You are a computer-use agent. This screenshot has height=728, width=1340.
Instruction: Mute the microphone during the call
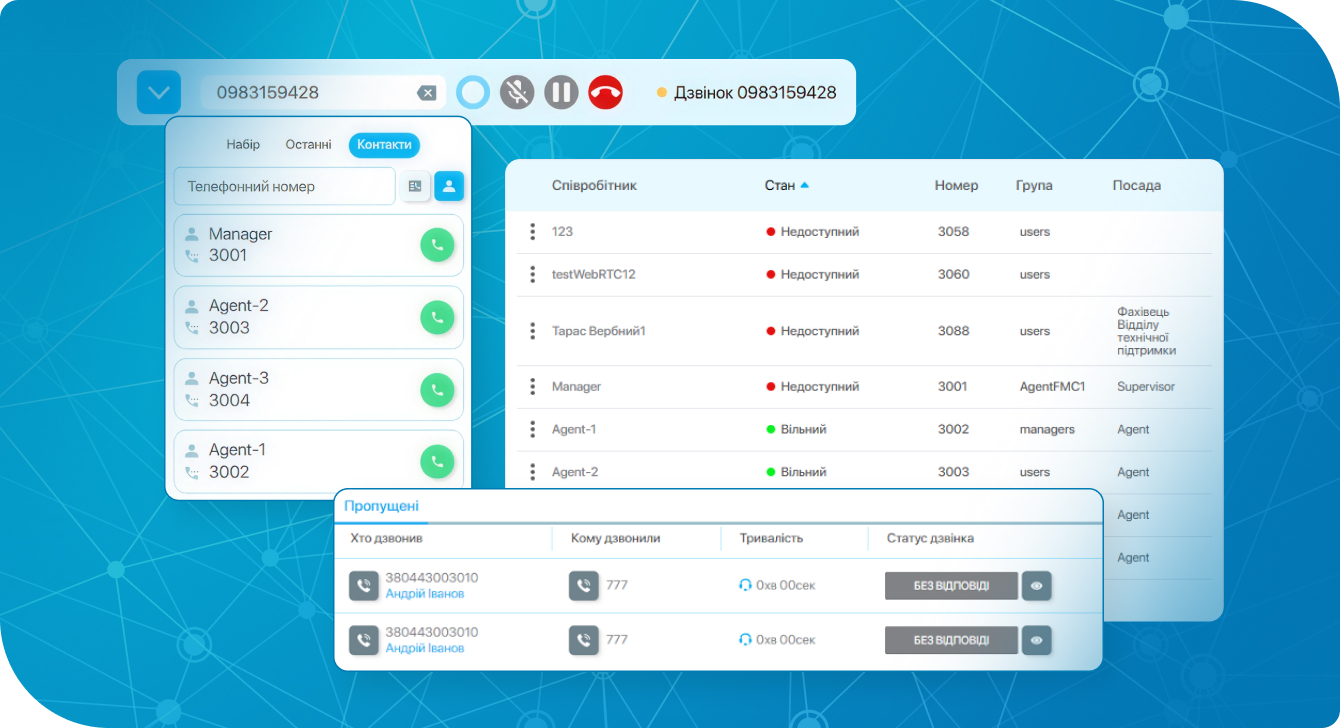517,93
